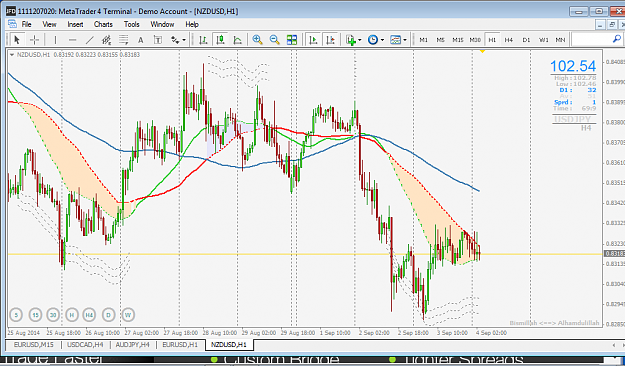Zoom out on the chart
The width and height of the screenshot is (625, 366).
pos(274,39)
